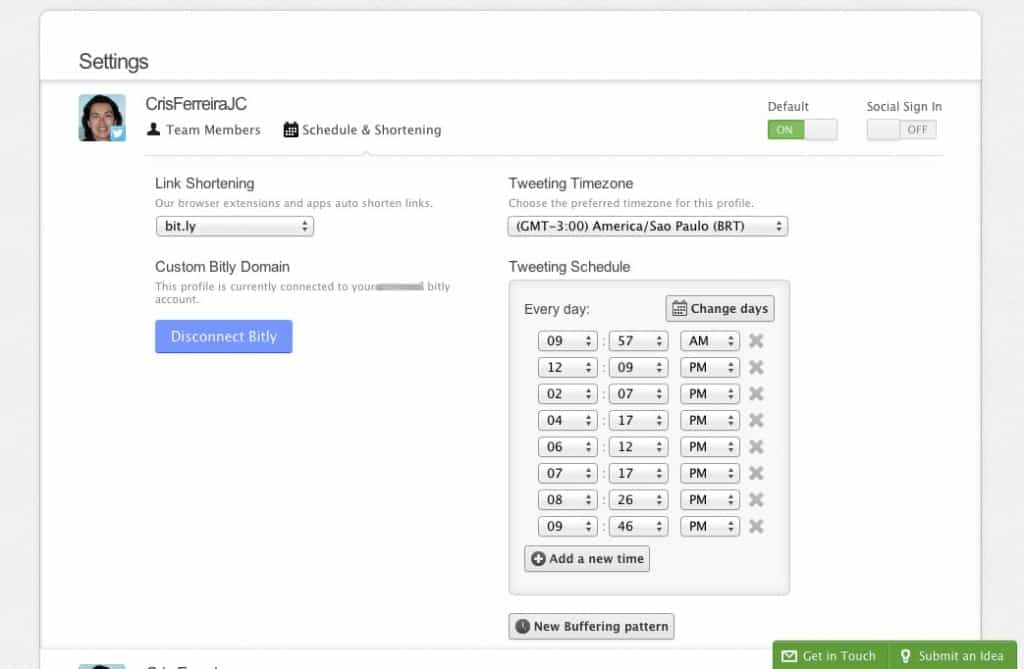Create a New Buffering pattern
1024x669 pixels.
coord(591,626)
